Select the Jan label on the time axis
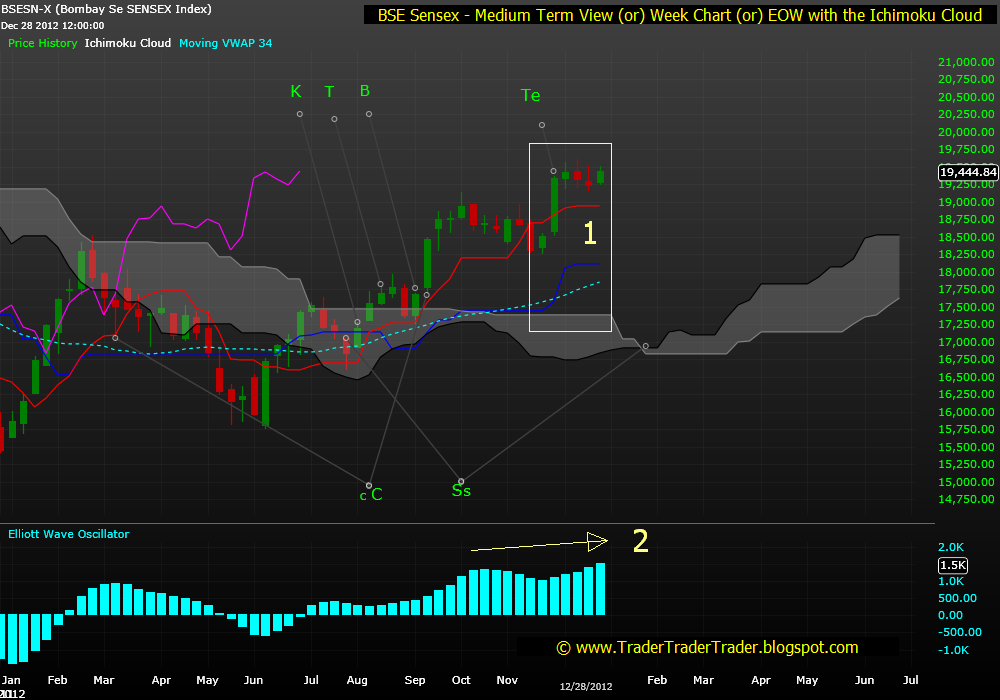The width and height of the screenshot is (1000, 700). (x=12, y=680)
